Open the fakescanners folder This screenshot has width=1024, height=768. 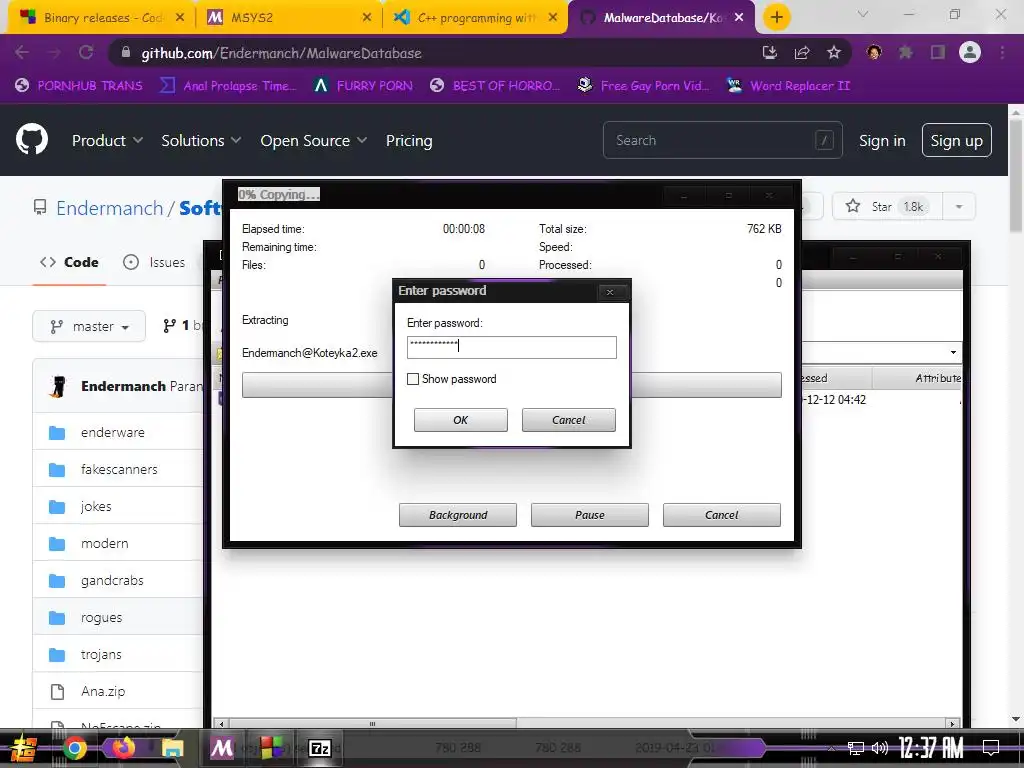pos(119,469)
